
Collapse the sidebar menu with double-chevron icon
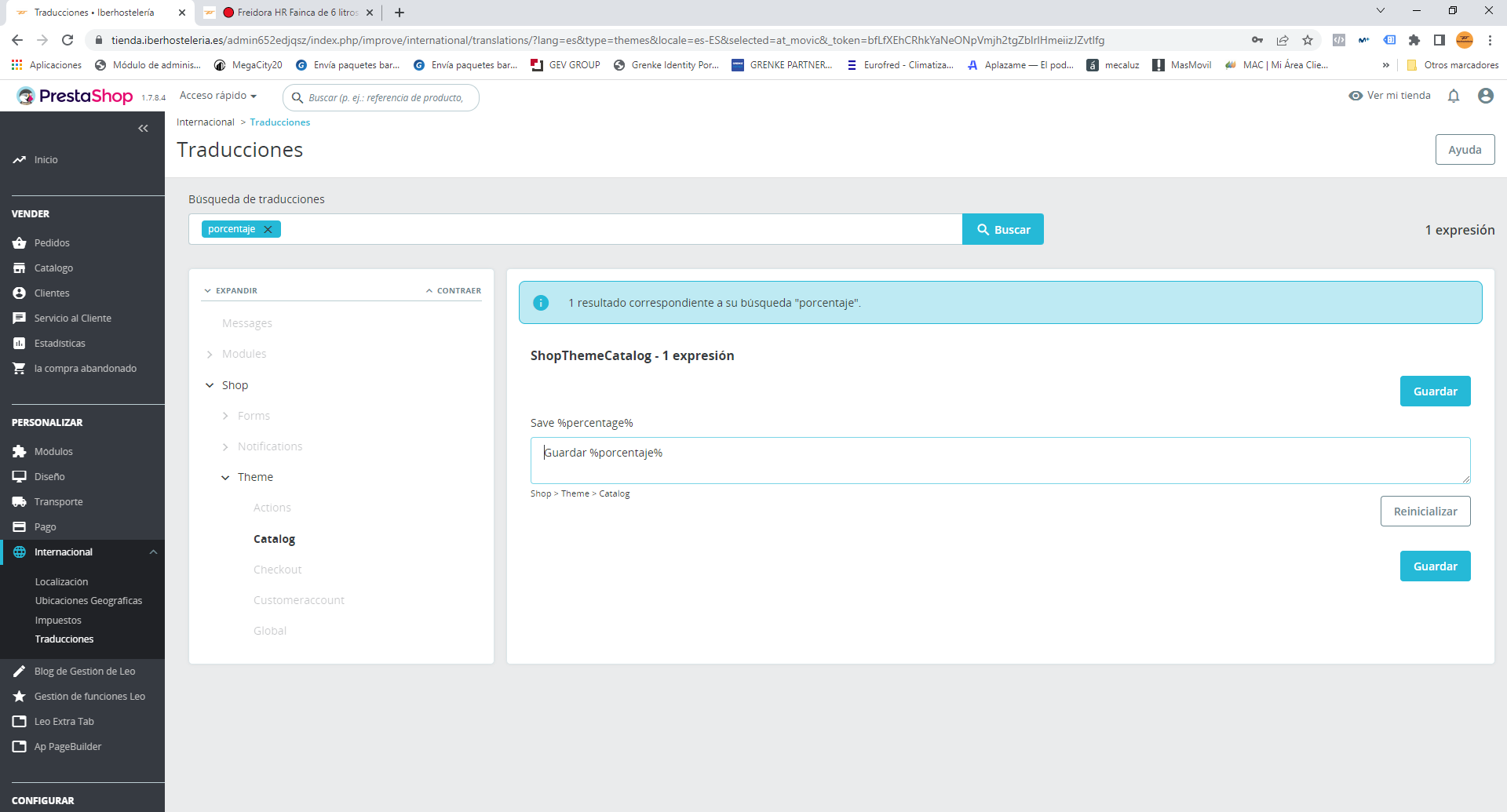(143, 129)
